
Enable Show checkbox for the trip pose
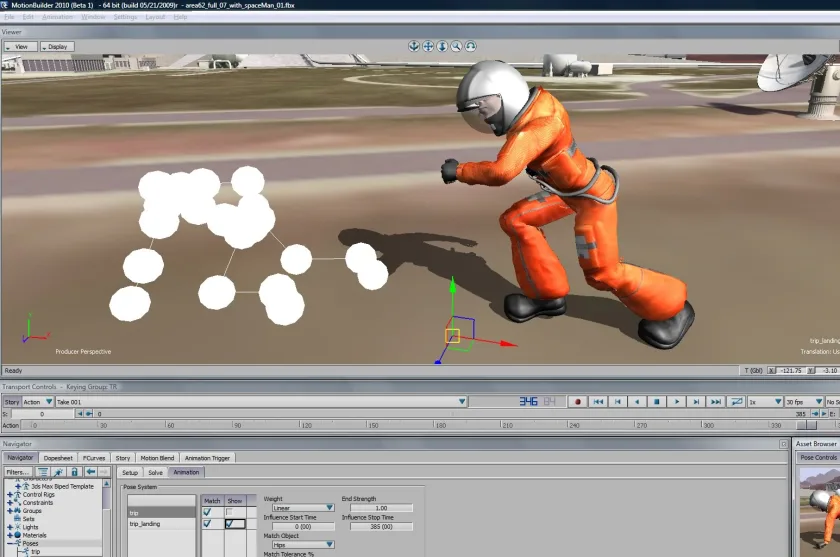coord(229,512)
